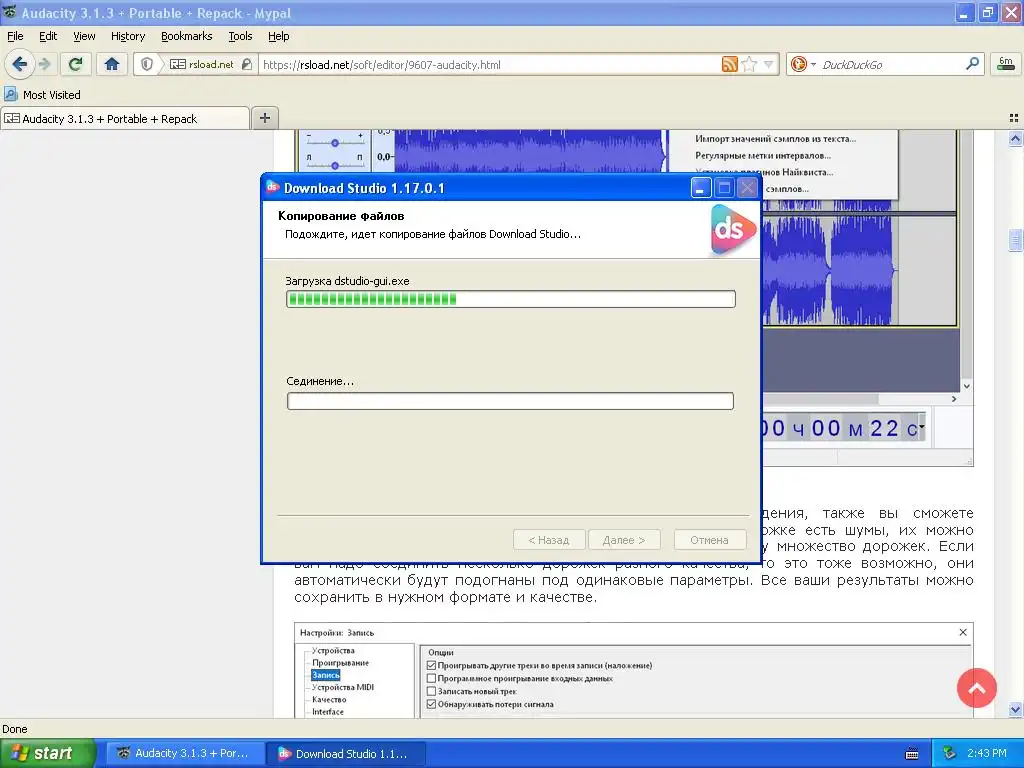This screenshot has height=768, width=1024.
Task: Click the search magnifier icon
Action: tap(972, 63)
